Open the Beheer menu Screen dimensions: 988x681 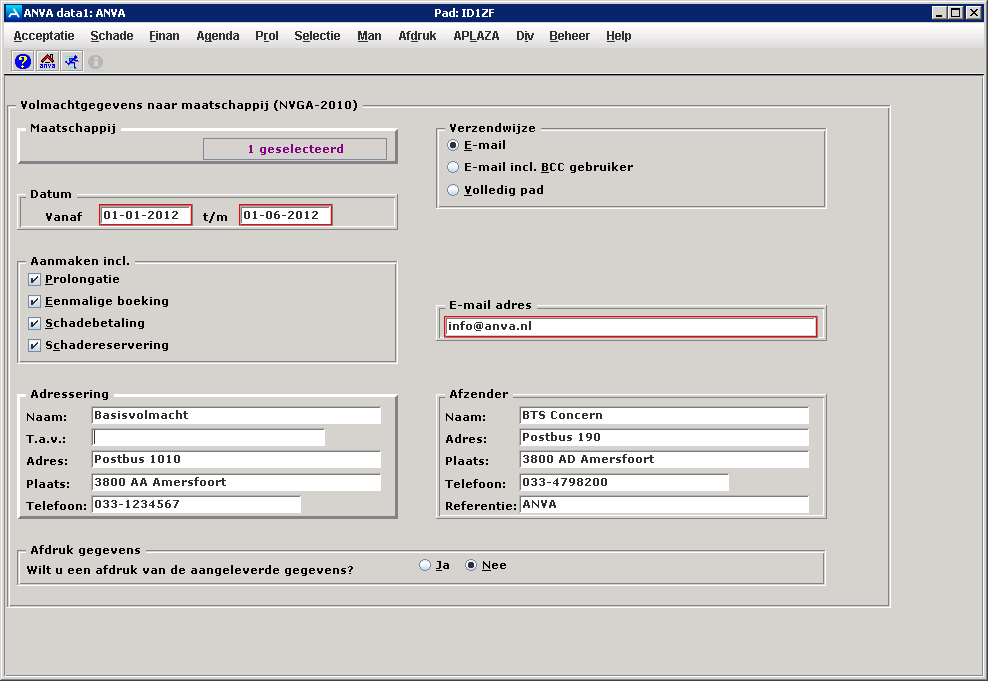[x=569, y=35]
